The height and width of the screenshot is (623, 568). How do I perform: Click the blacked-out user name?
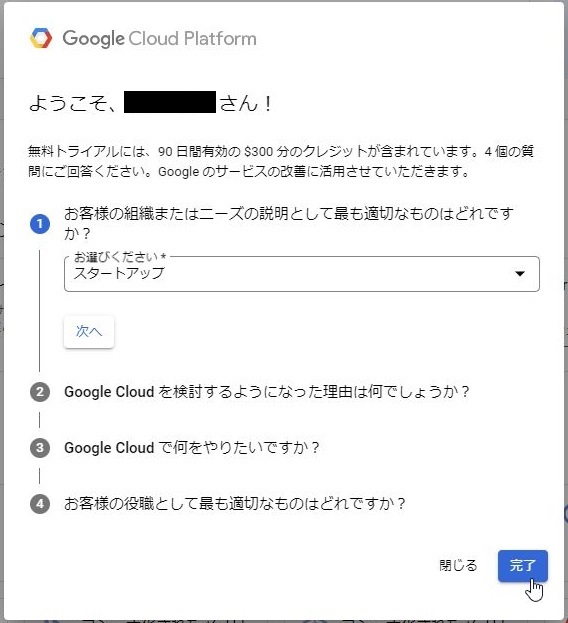tap(170, 102)
